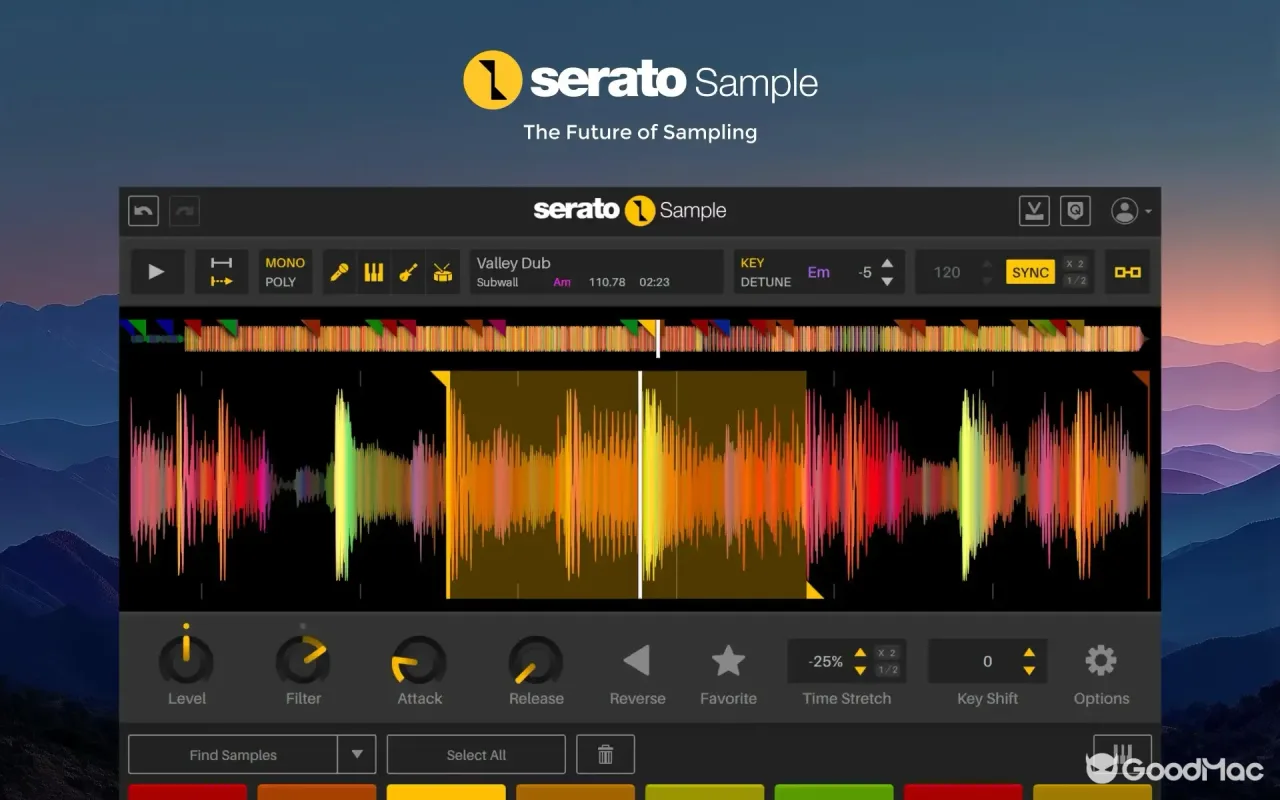Open Options gear settings
Screen dimensions: 1280x800
[x=1101, y=660]
